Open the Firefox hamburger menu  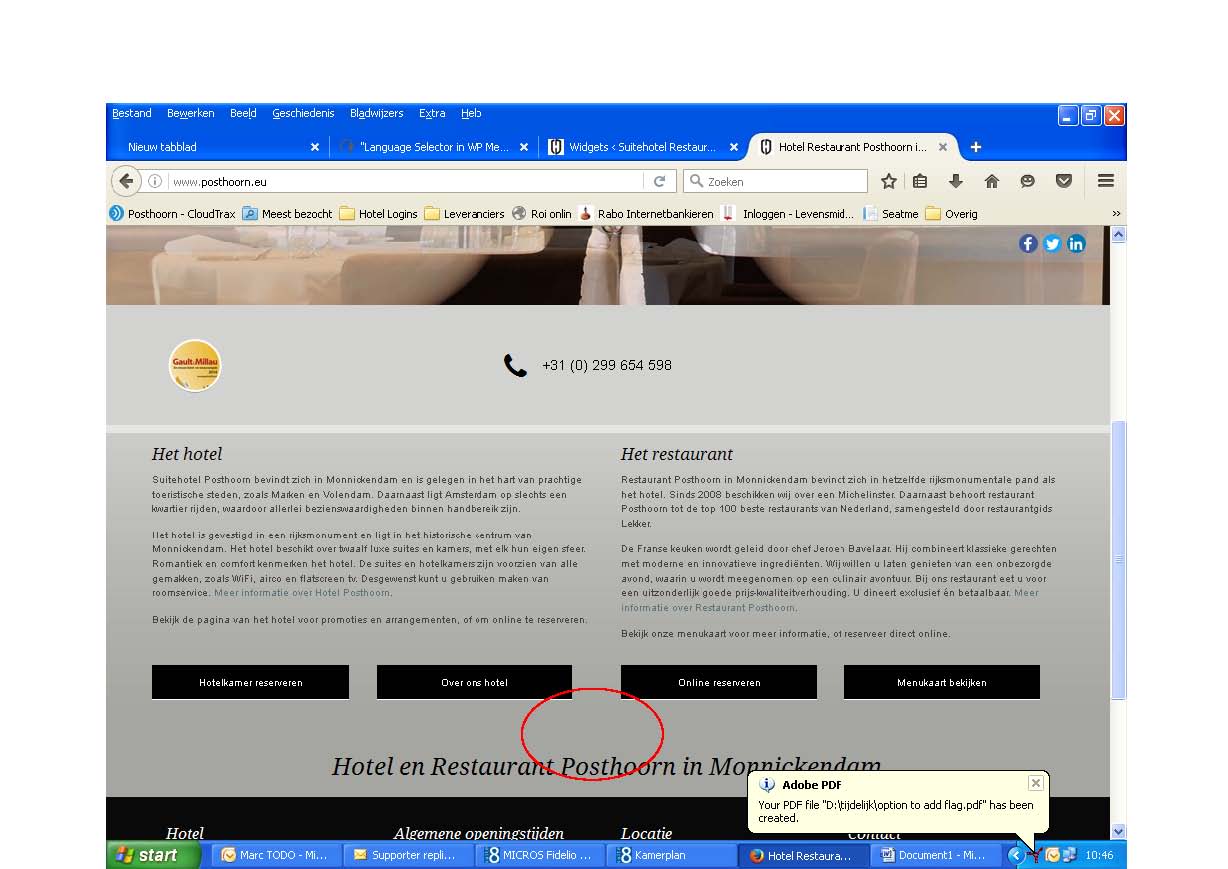tap(1105, 181)
